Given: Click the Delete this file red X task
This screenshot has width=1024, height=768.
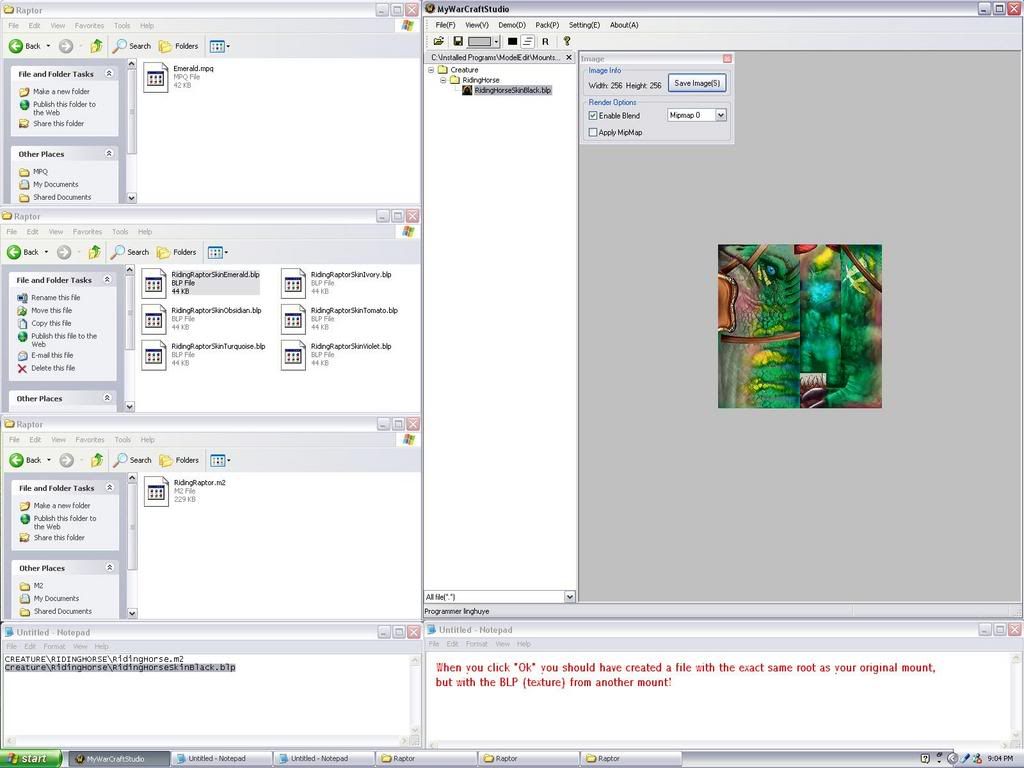Looking at the screenshot, I should click(22, 368).
